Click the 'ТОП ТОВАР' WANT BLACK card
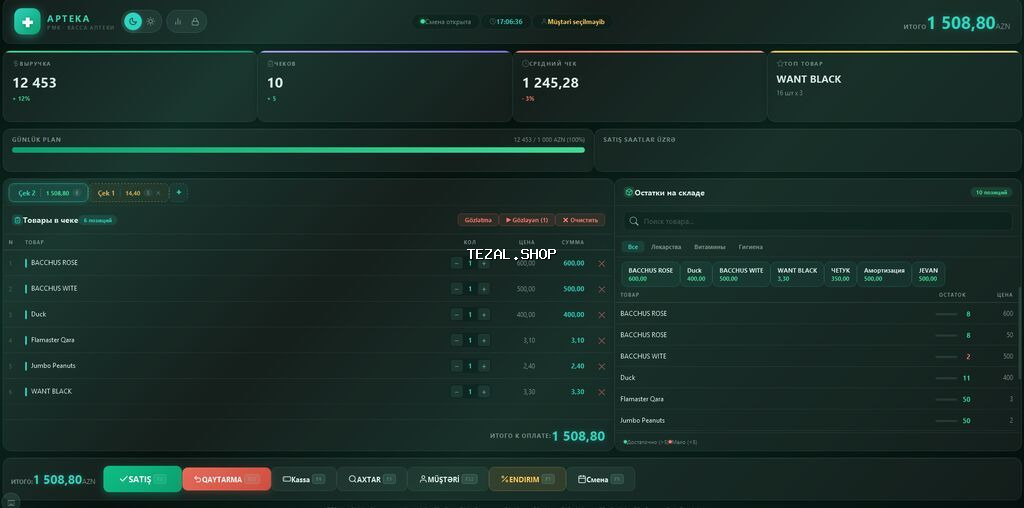 click(x=894, y=87)
